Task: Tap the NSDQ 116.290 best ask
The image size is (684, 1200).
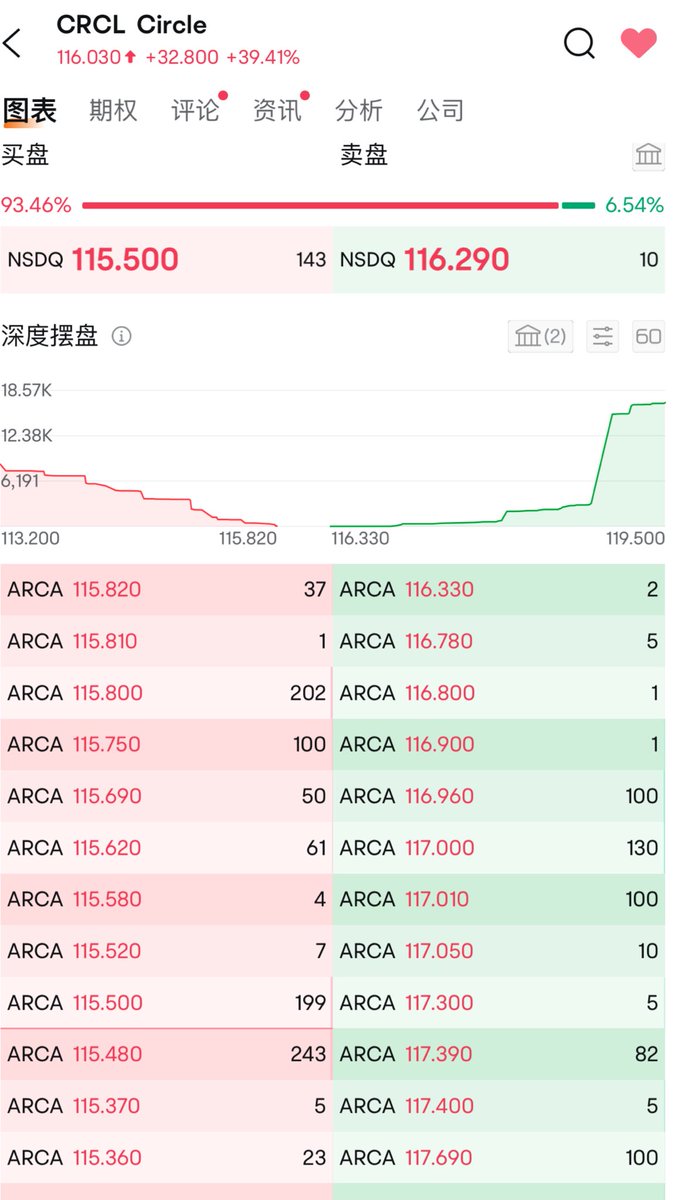Action: (498, 260)
